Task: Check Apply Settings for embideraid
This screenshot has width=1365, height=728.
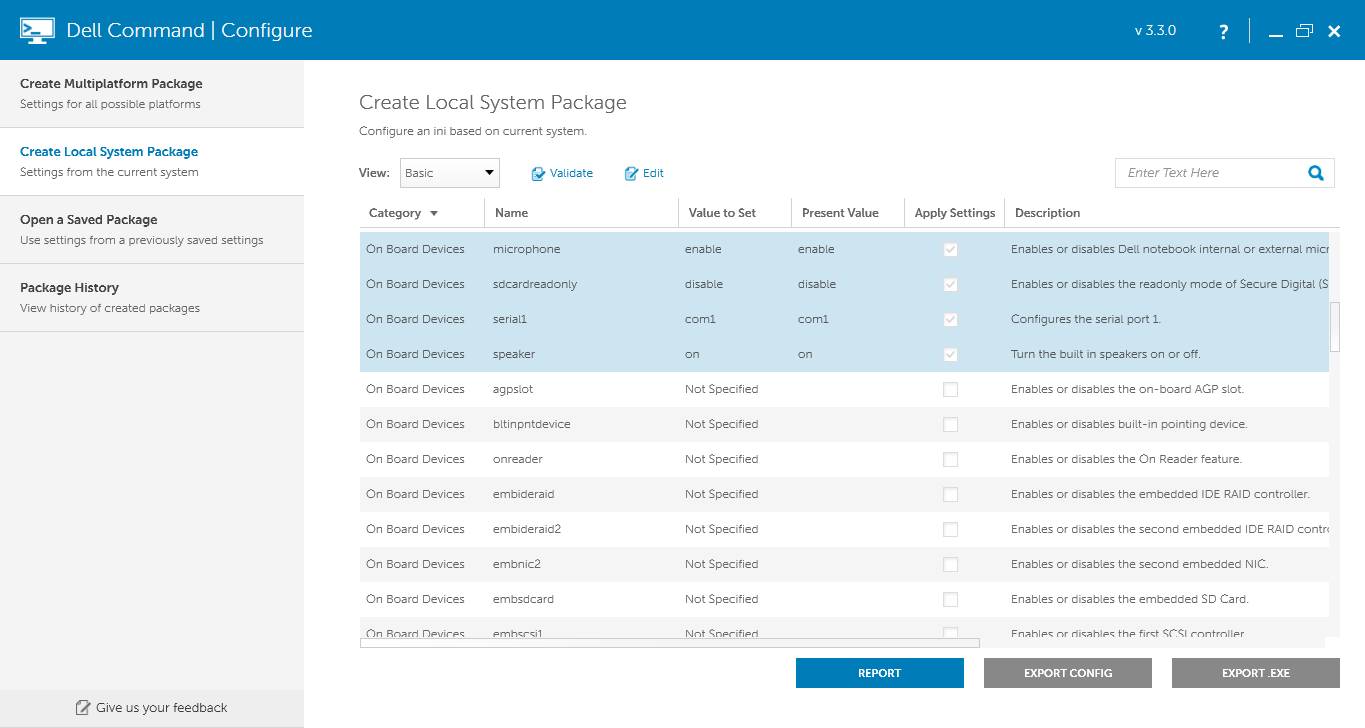Action: pos(950,495)
